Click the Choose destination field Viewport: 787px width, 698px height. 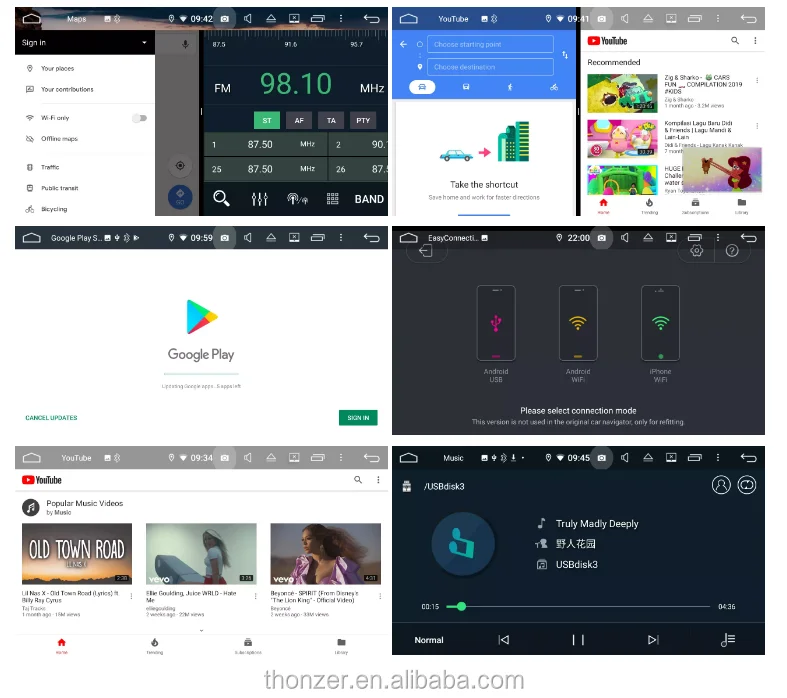click(490, 67)
